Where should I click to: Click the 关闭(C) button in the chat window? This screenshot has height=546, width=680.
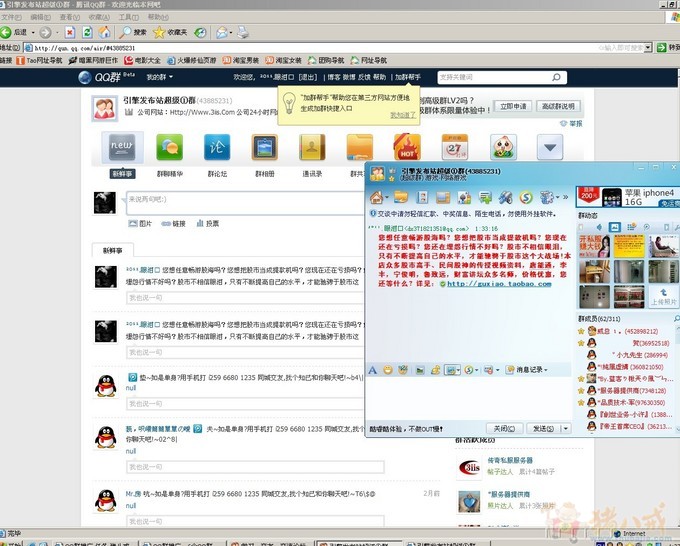tap(504, 428)
